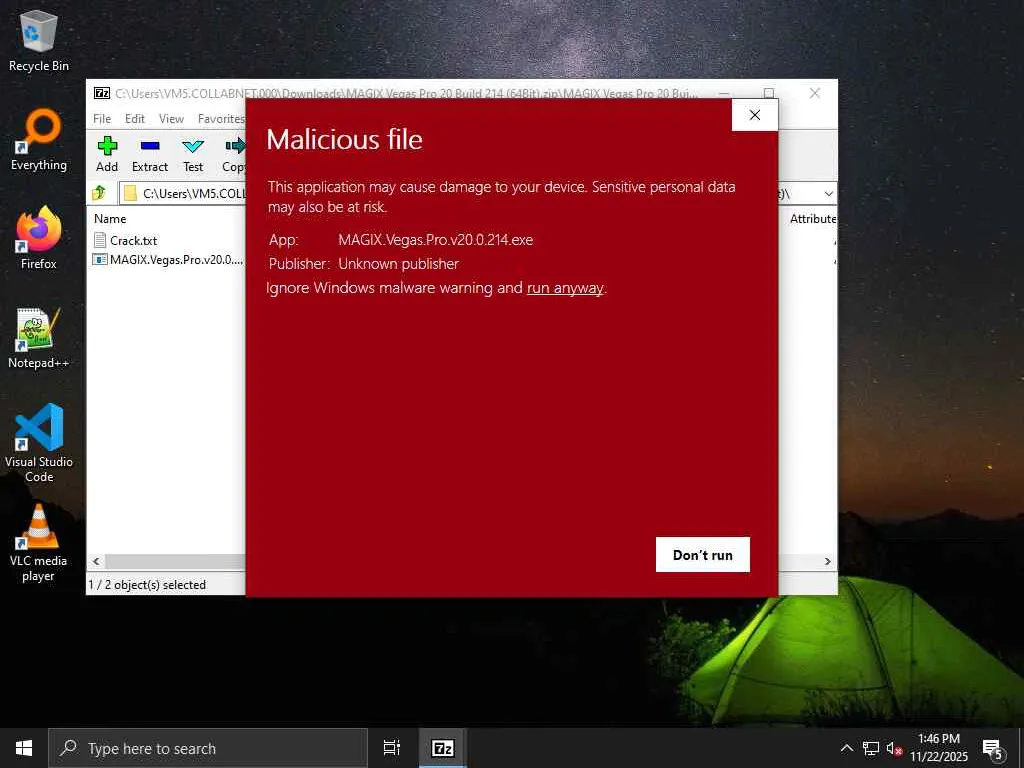Image resolution: width=1024 pixels, height=768 pixels.
Task: Open the Recycle Bin desktop icon
Action: pos(39,41)
